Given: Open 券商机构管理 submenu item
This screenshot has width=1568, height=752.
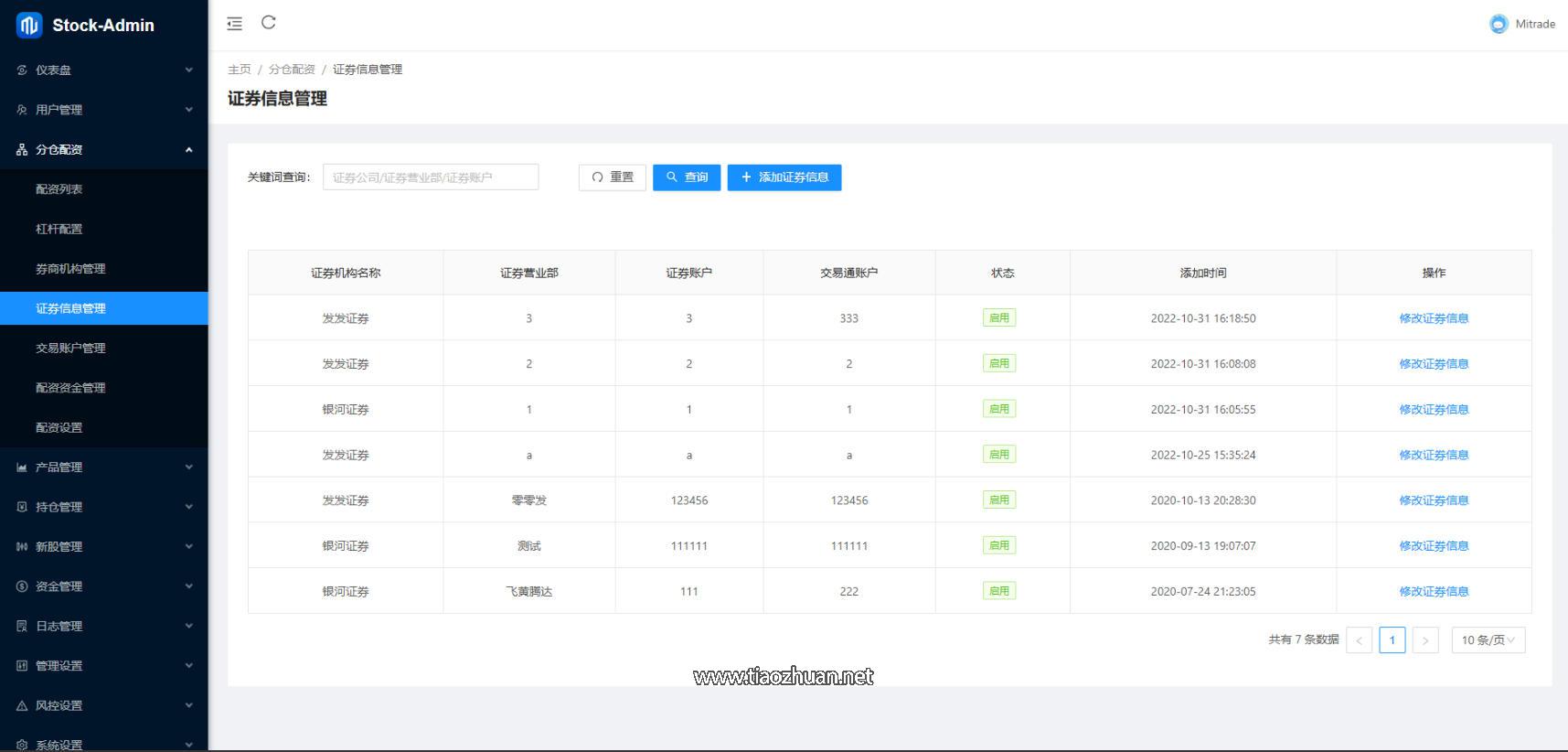Looking at the screenshot, I should tap(70, 269).
